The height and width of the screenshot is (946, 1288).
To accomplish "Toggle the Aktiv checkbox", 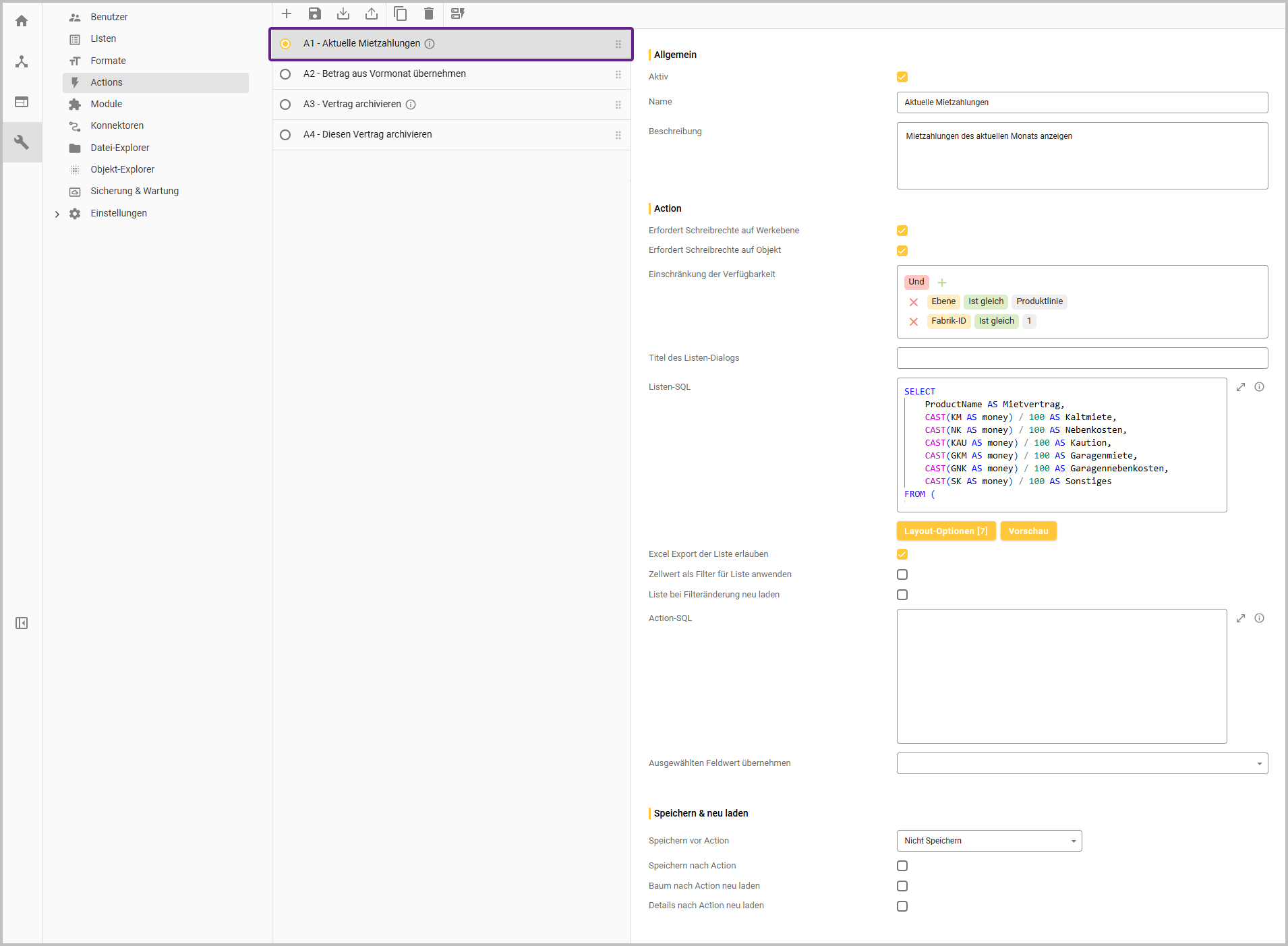I will (x=902, y=77).
